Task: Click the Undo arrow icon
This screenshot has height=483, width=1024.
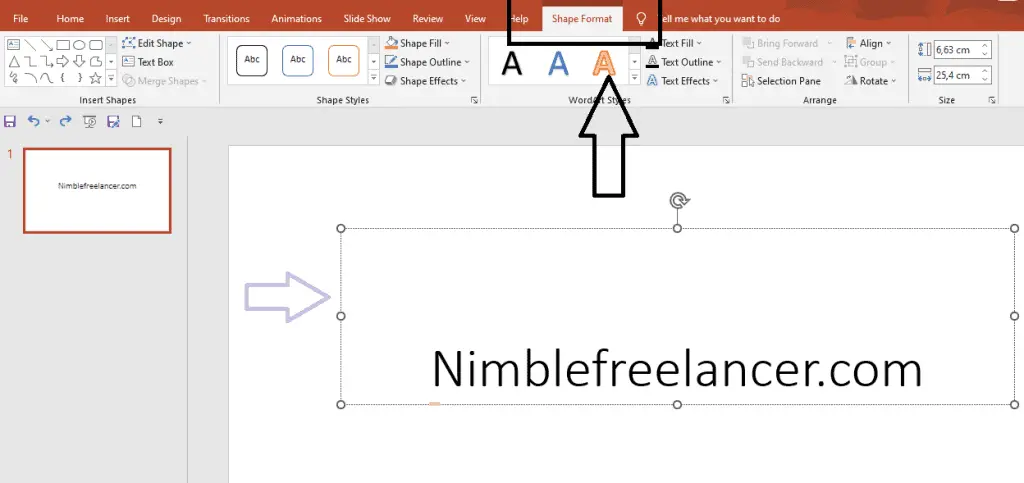Action: pyautogui.click(x=34, y=121)
